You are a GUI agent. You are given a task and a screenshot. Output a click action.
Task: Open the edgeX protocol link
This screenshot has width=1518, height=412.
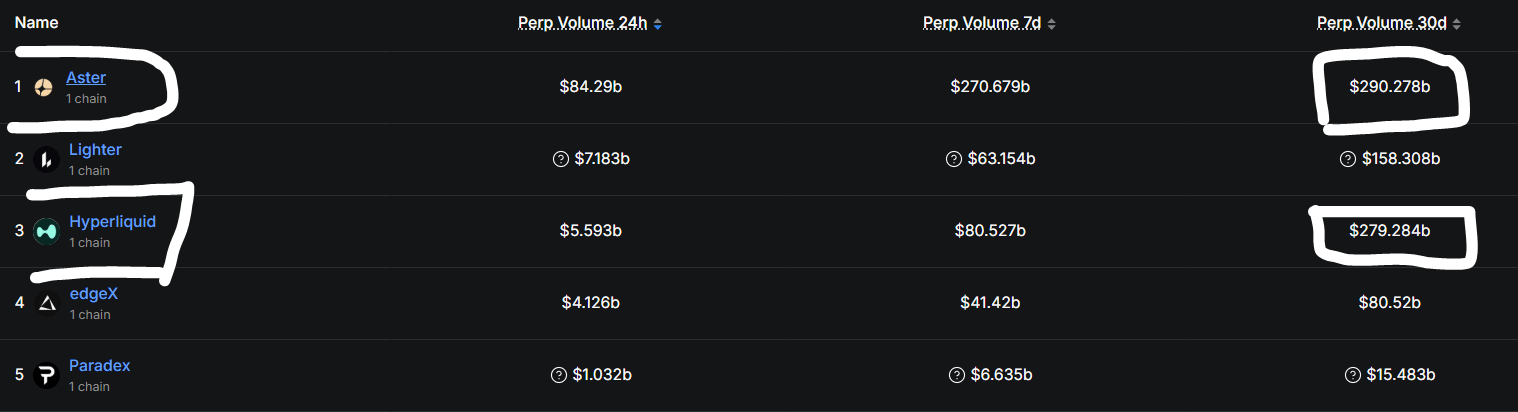pyautogui.click(x=93, y=294)
